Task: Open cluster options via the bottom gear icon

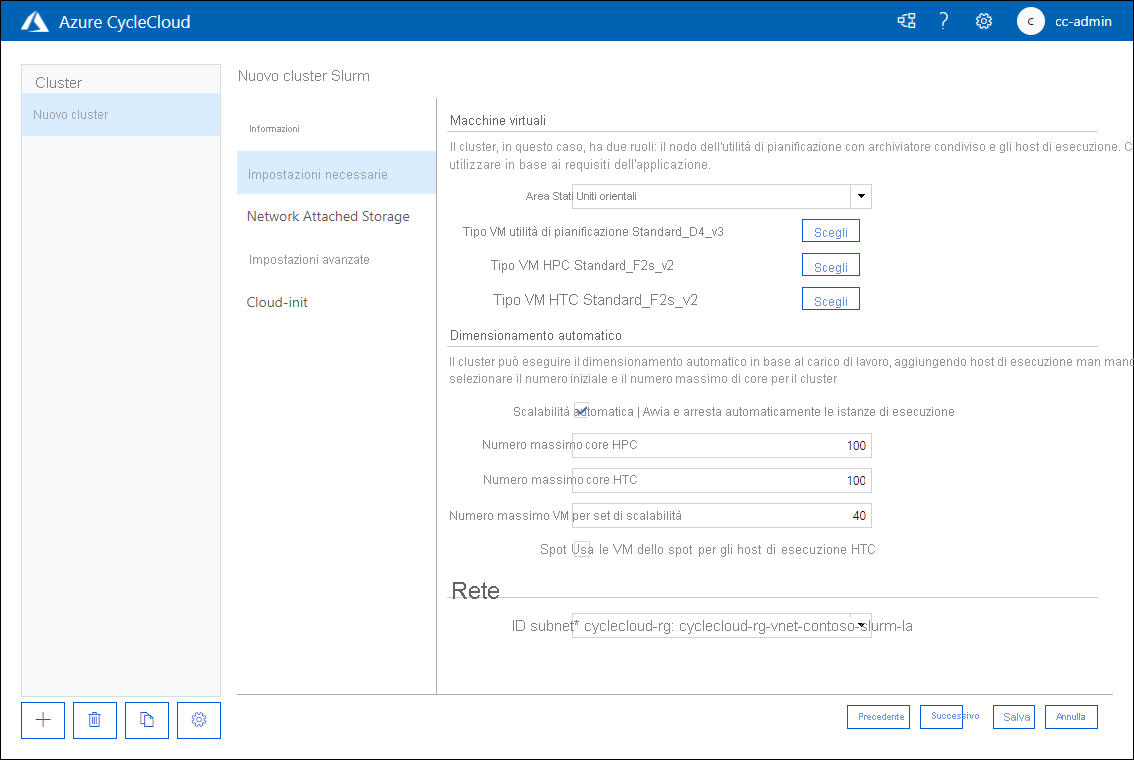Action: tap(198, 720)
